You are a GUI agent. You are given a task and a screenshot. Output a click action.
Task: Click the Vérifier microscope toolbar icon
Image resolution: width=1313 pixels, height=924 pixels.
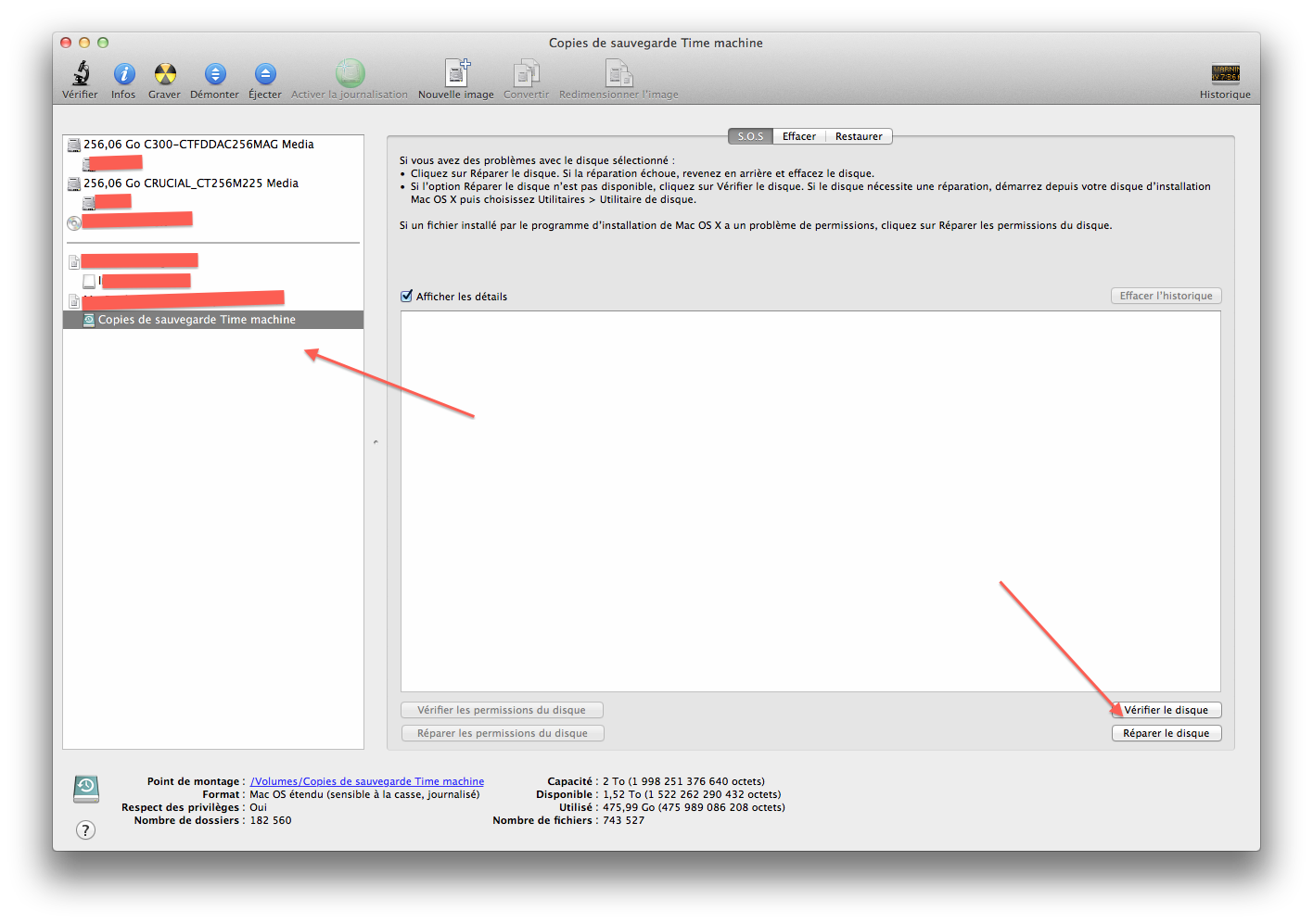pyautogui.click(x=81, y=74)
